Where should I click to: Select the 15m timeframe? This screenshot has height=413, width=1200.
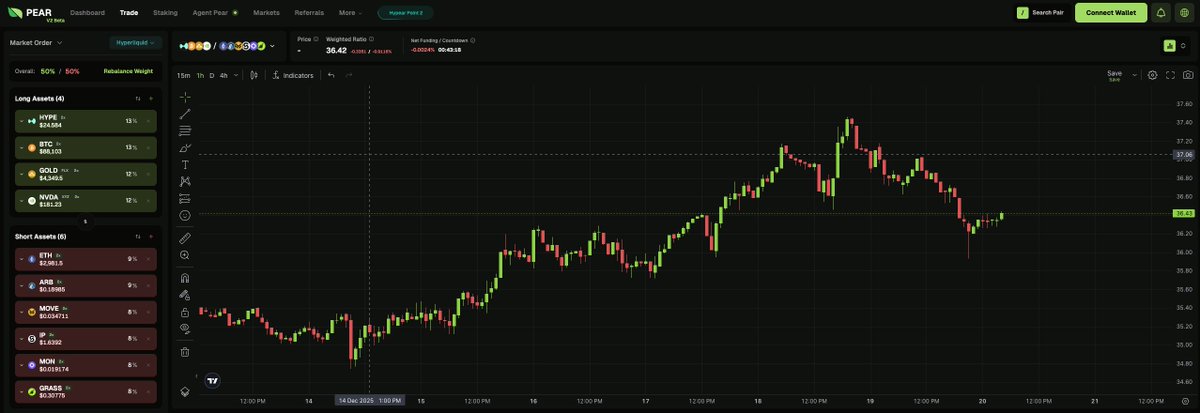[183, 75]
